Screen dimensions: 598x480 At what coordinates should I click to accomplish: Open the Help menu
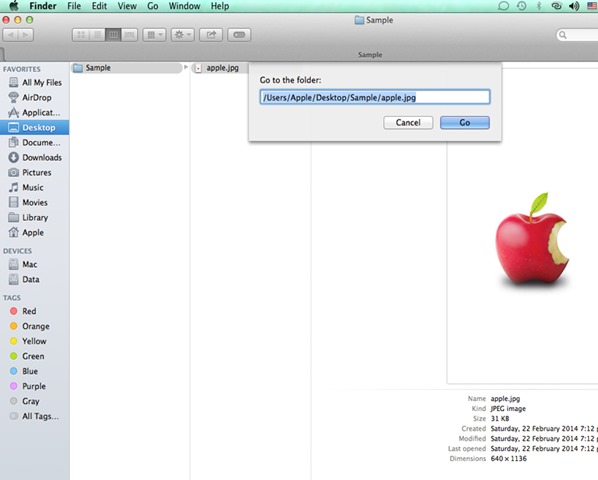coord(220,6)
